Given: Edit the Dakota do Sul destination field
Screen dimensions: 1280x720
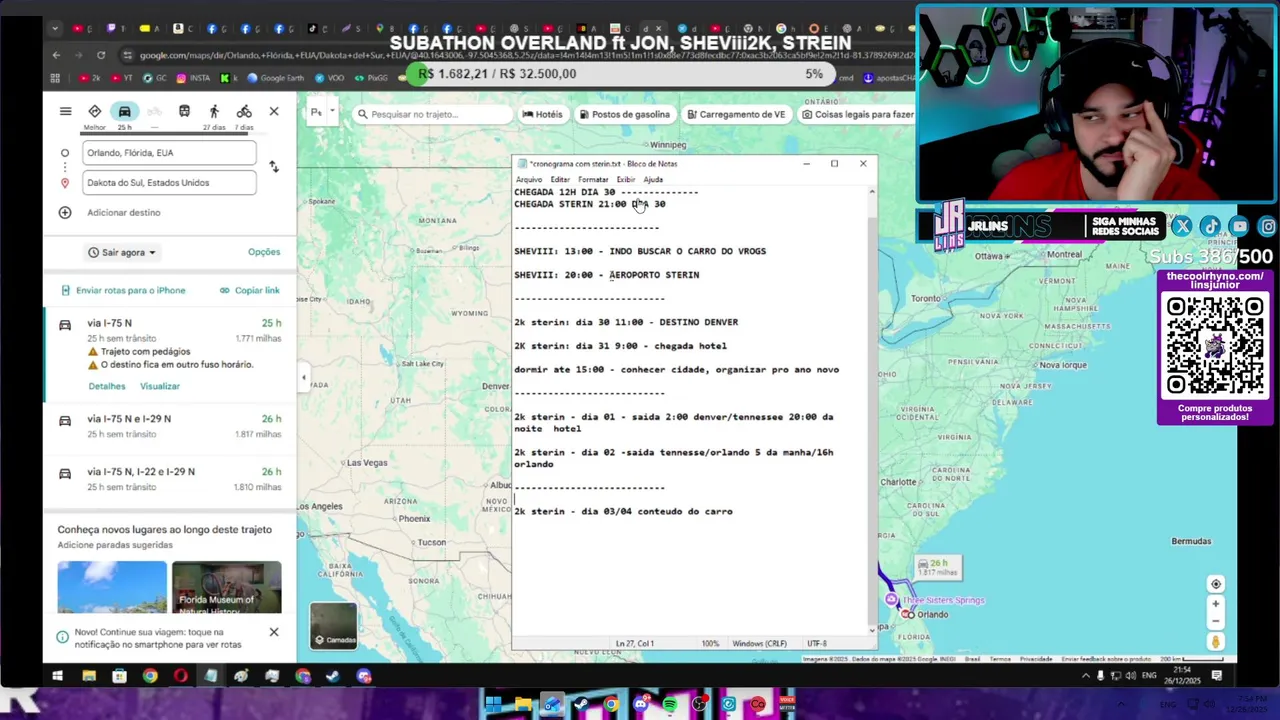Looking at the screenshot, I should click(x=168, y=183).
